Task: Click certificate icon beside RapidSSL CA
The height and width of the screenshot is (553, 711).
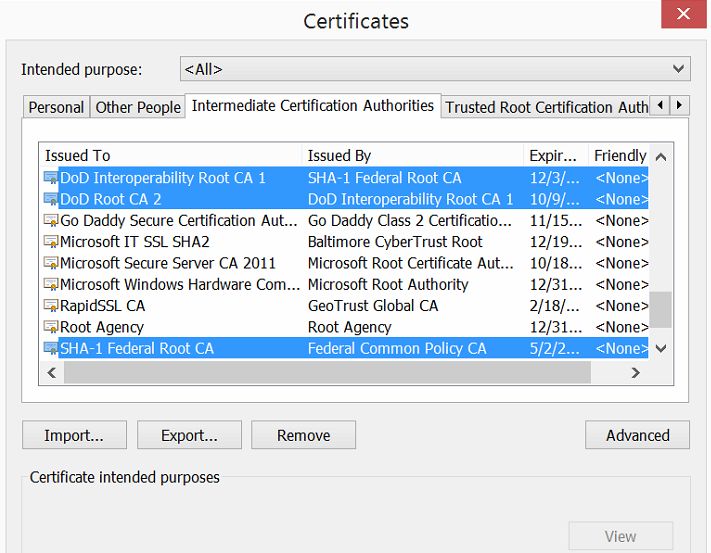Action: pos(51,306)
